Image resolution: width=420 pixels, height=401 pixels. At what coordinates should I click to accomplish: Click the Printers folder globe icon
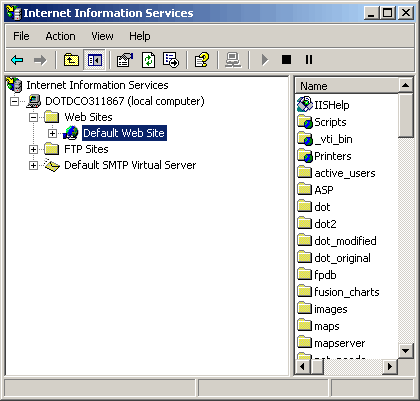tap(305, 156)
